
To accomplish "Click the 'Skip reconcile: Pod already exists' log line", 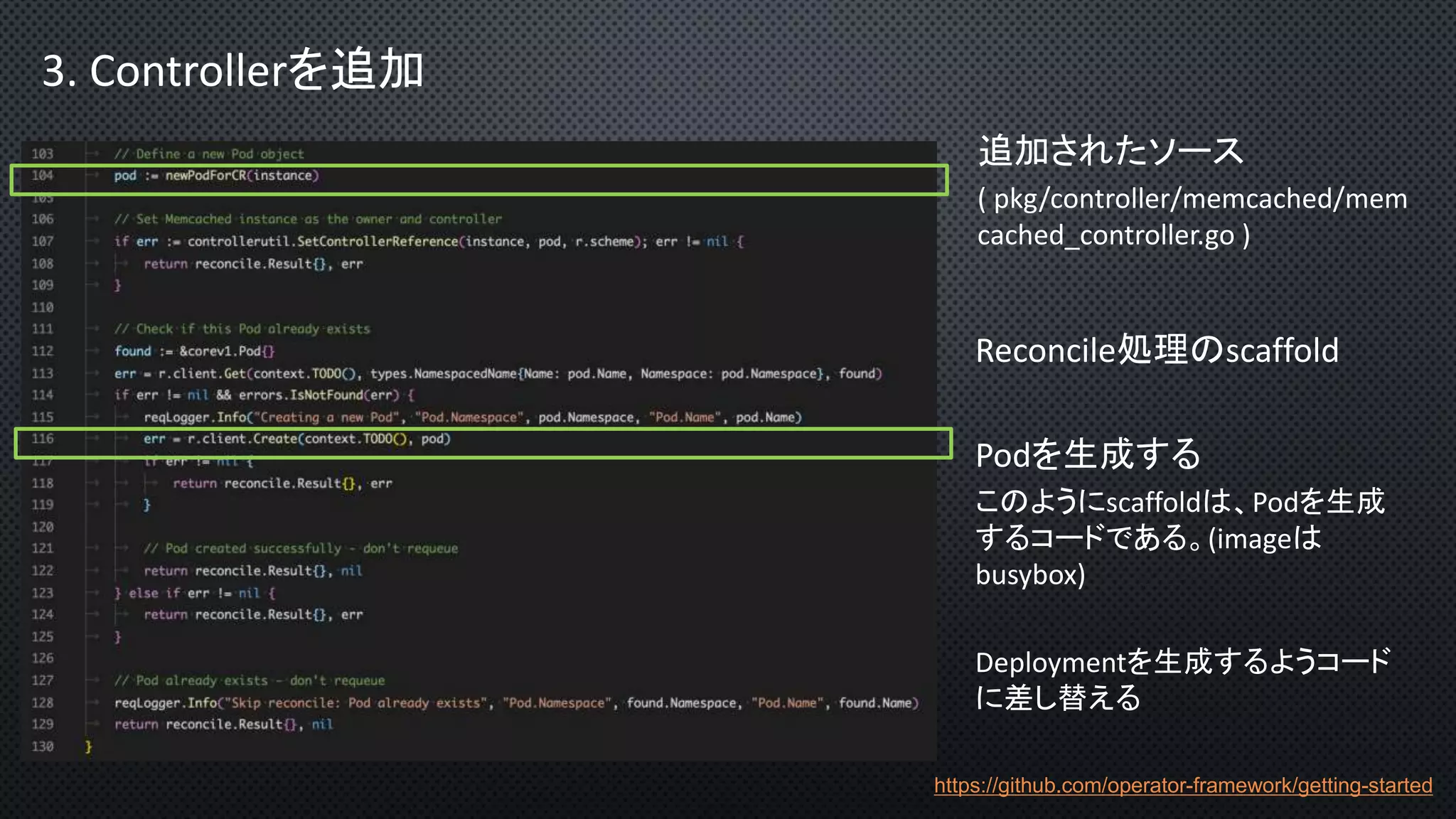I will pyautogui.click(x=517, y=703).
